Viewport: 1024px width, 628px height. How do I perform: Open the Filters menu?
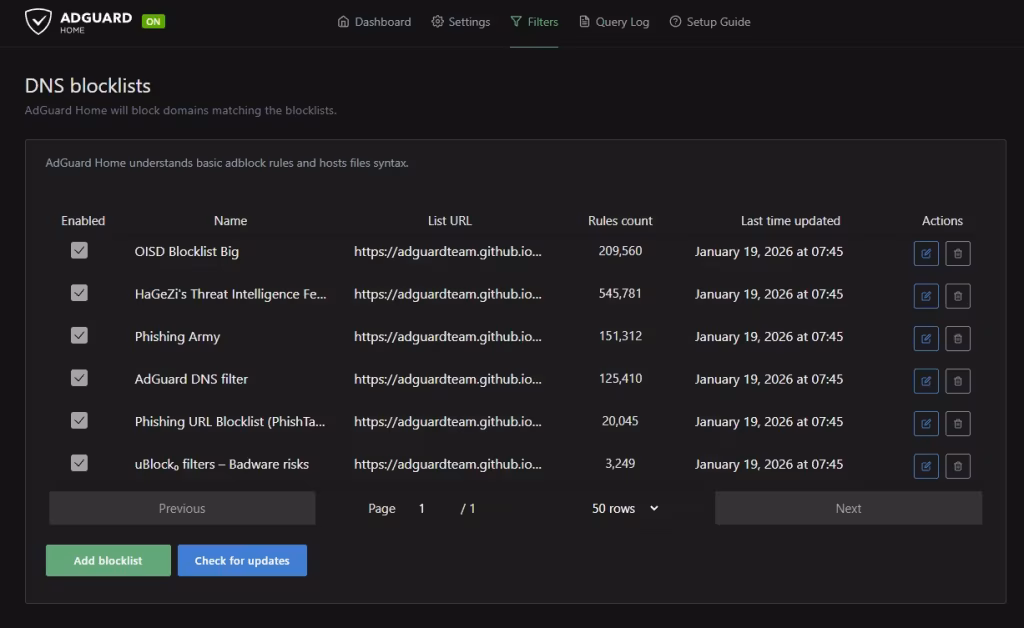tap(534, 22)
